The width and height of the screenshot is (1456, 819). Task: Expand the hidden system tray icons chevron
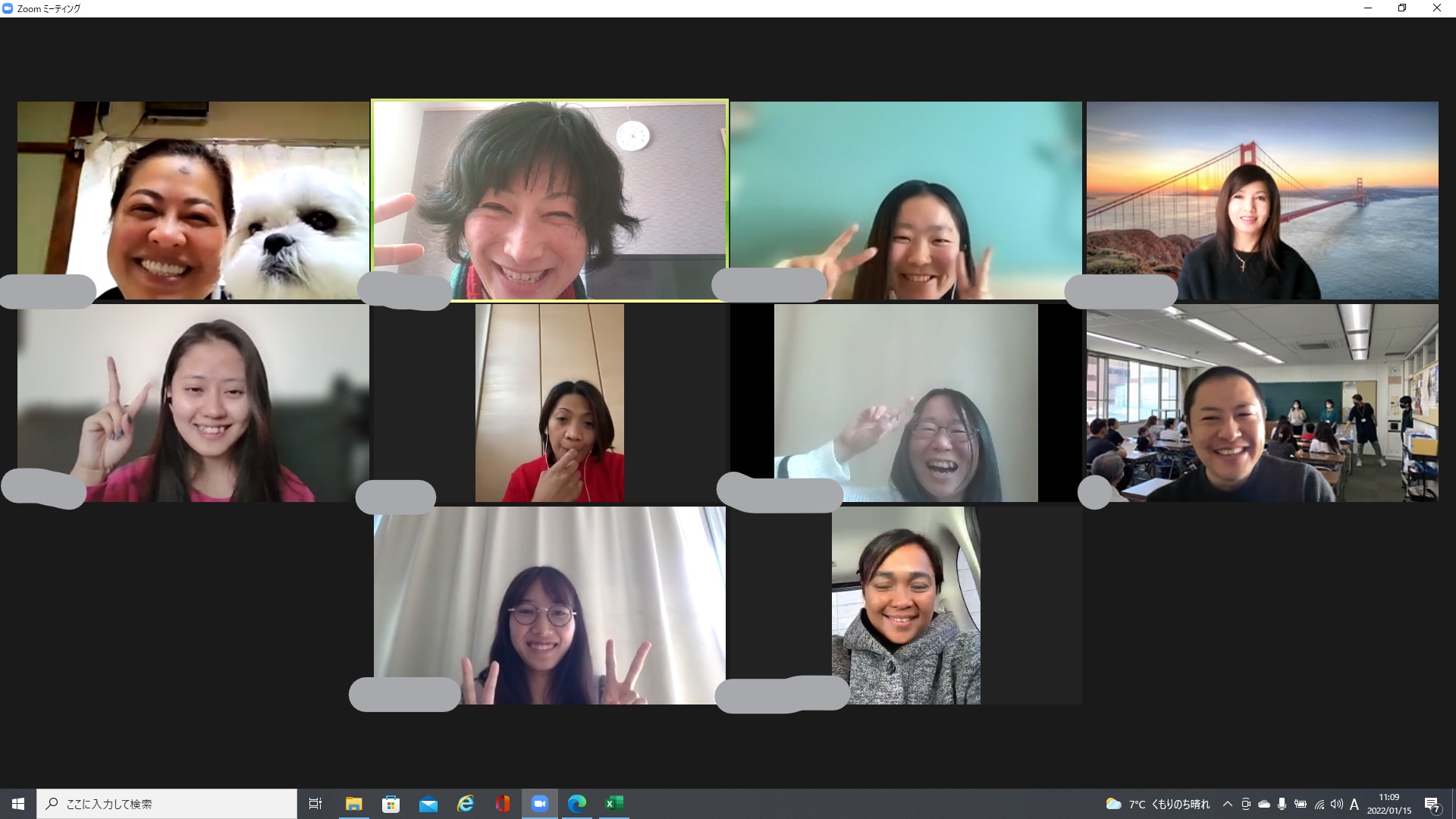click(1228, 804)
